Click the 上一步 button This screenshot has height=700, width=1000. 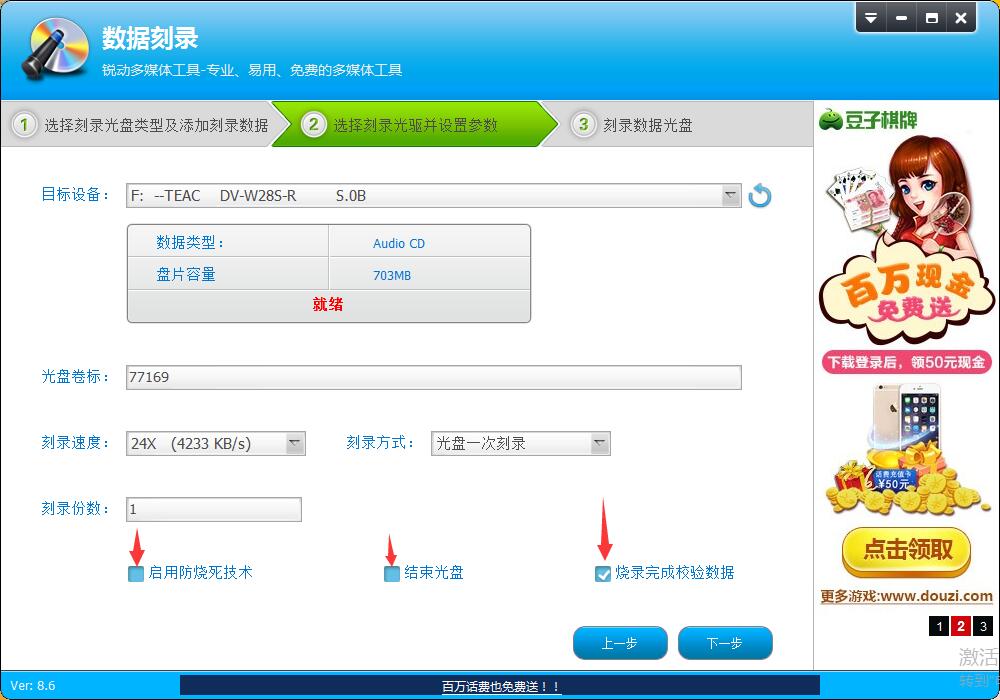619,643
